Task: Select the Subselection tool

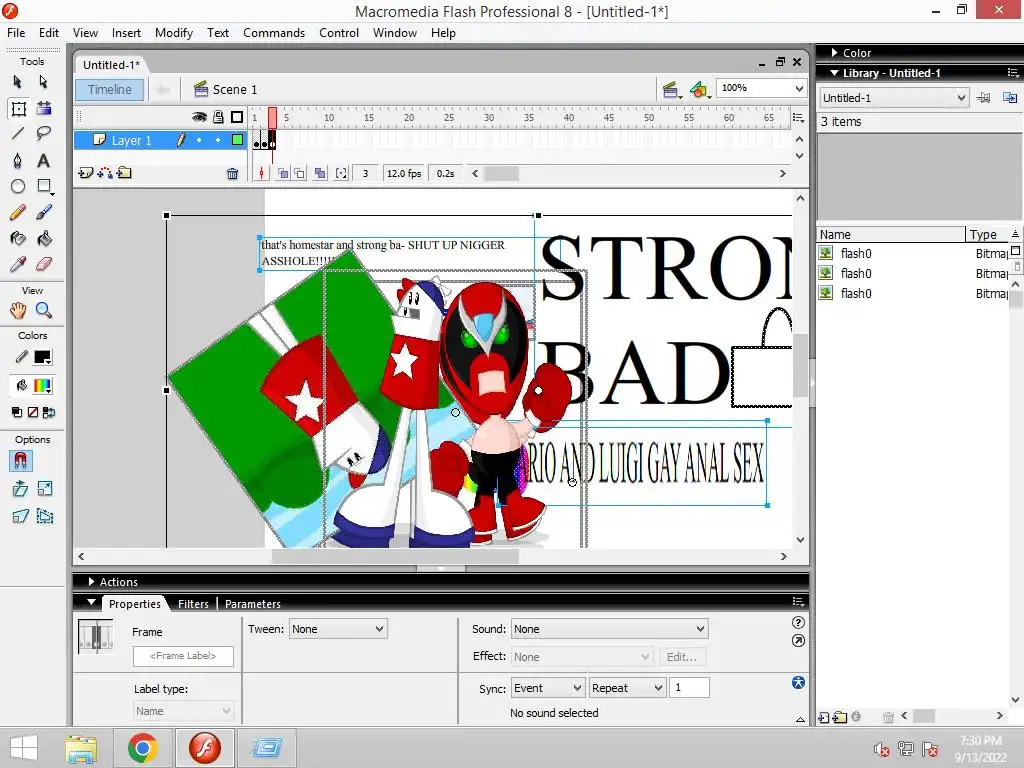Action: [44, 82]
